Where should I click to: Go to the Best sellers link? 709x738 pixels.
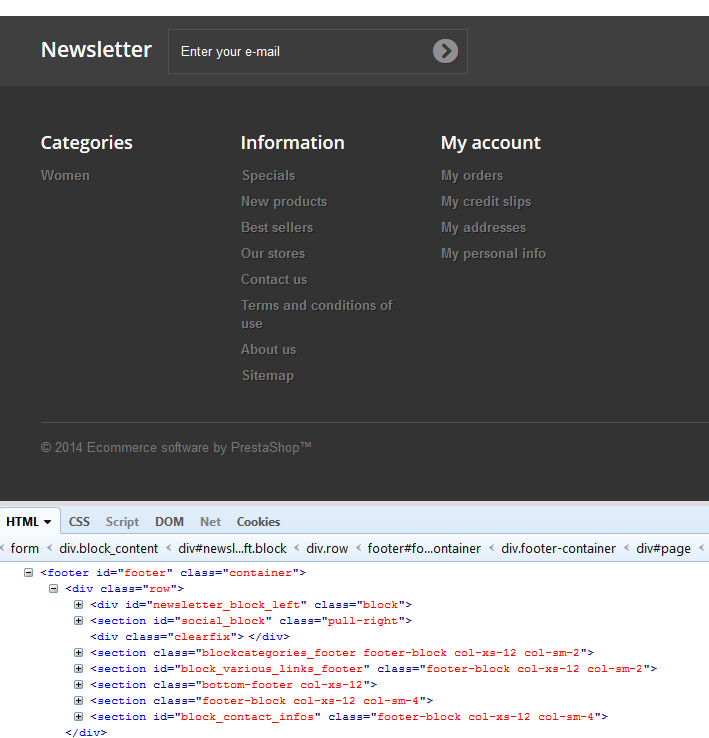tap(277, 227)
